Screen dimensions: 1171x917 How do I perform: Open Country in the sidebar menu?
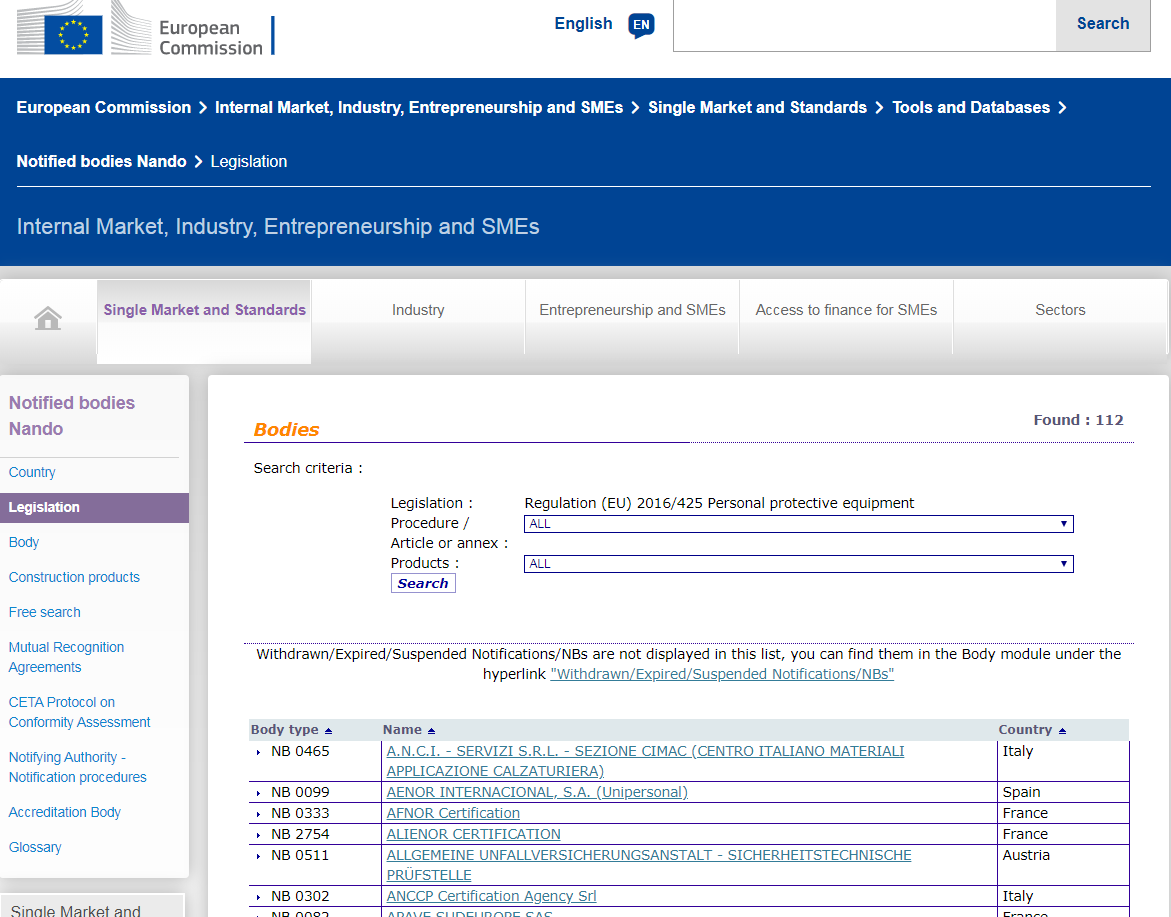pos(32,472)
